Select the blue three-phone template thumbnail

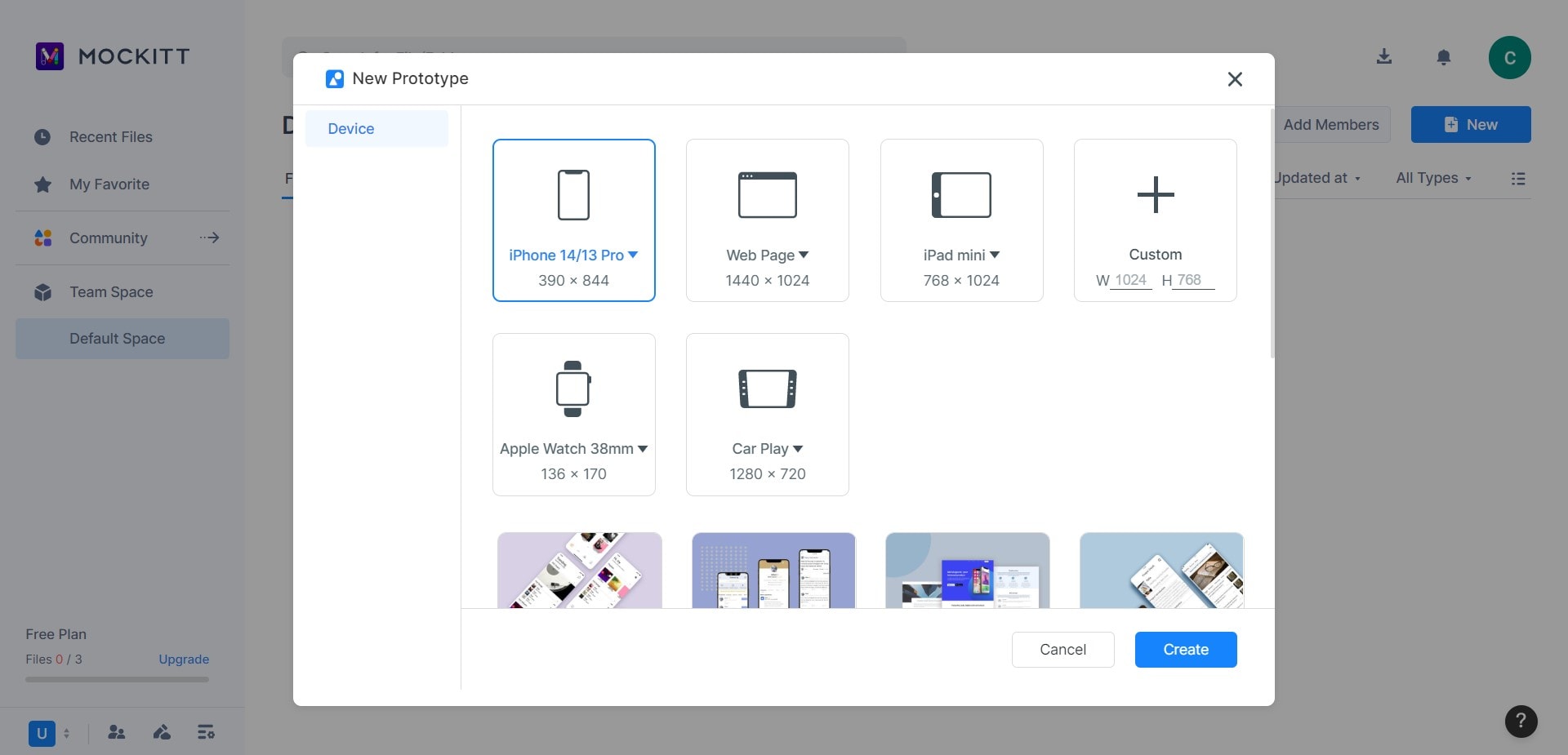tap(773, 571)
